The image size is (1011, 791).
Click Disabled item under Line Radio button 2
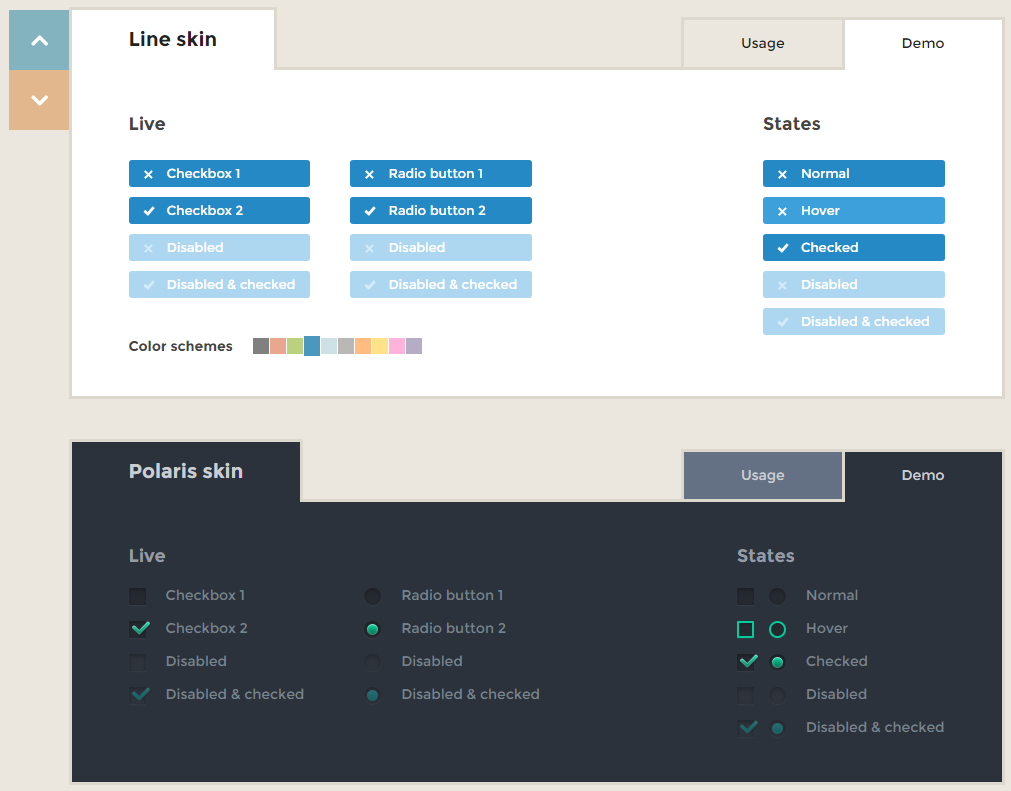click(x=441, y=248)
